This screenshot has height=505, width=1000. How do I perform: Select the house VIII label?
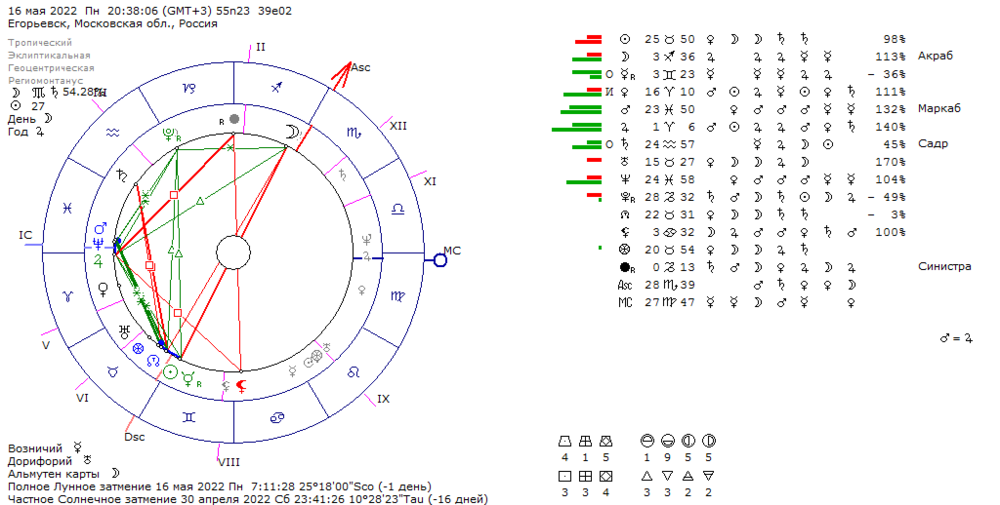tap(228, 462)
